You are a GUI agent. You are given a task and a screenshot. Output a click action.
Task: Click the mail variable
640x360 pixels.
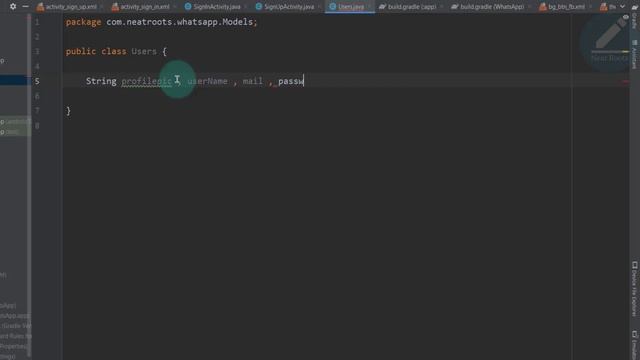coord(253,81)
